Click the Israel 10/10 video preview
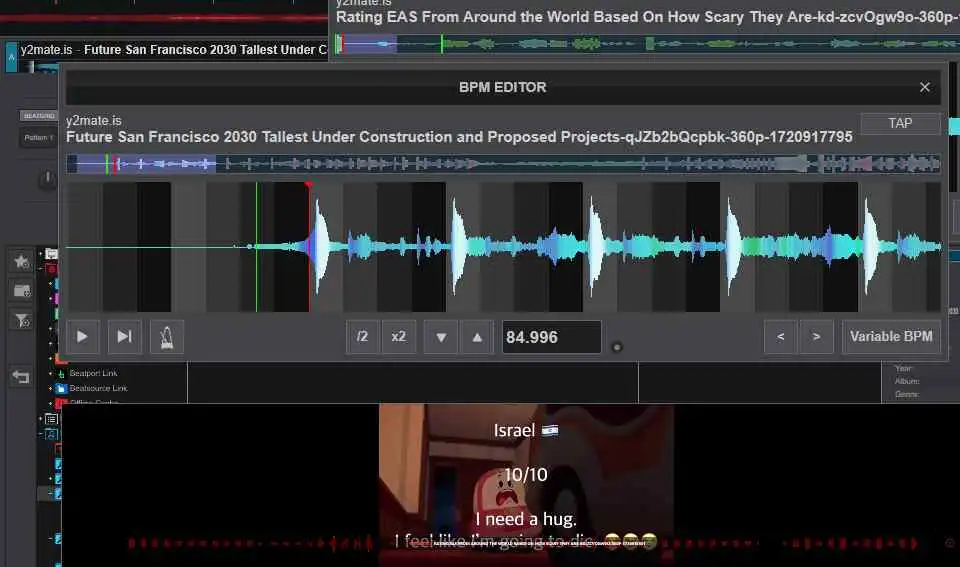 (526, 484)
